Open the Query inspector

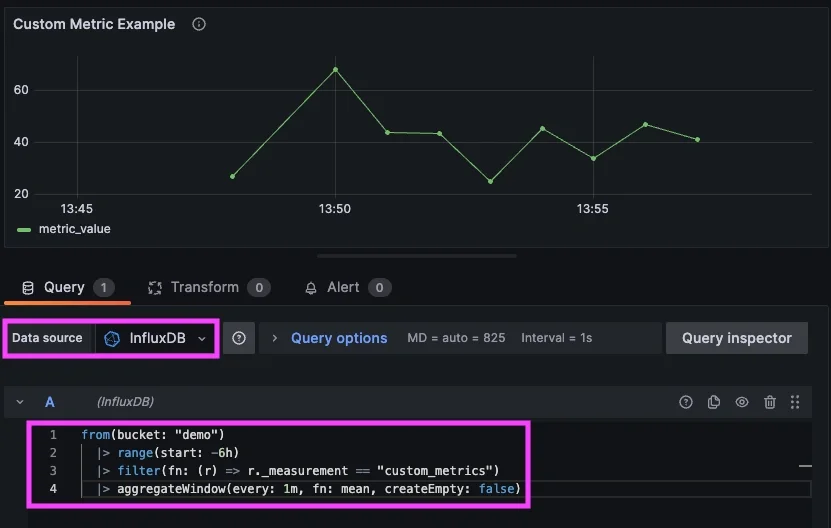tap(737, 338)
